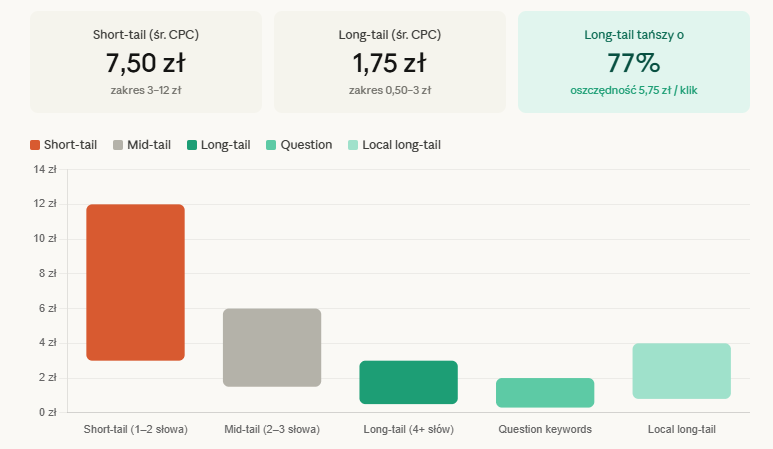The image size is (773, 449).
Task: Open the Short-tail average CPC card
Action: 146,62
